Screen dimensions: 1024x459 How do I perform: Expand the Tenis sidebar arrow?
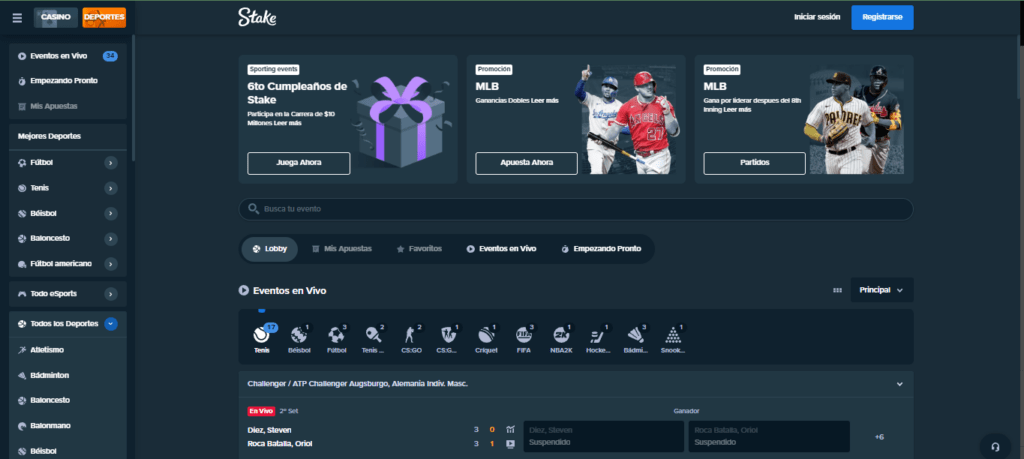point(111,188)
